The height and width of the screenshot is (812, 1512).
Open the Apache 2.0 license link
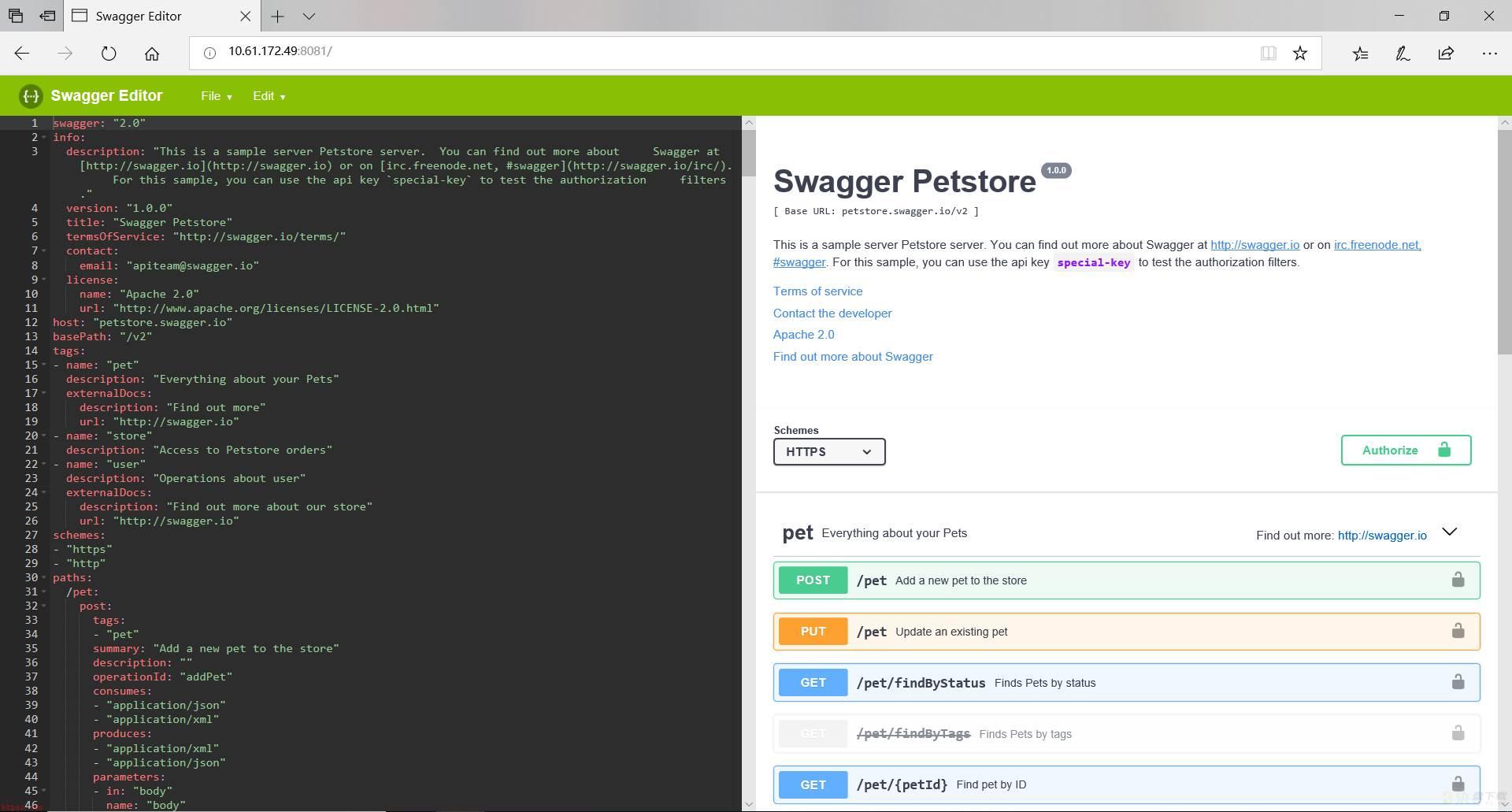point(803,335)
